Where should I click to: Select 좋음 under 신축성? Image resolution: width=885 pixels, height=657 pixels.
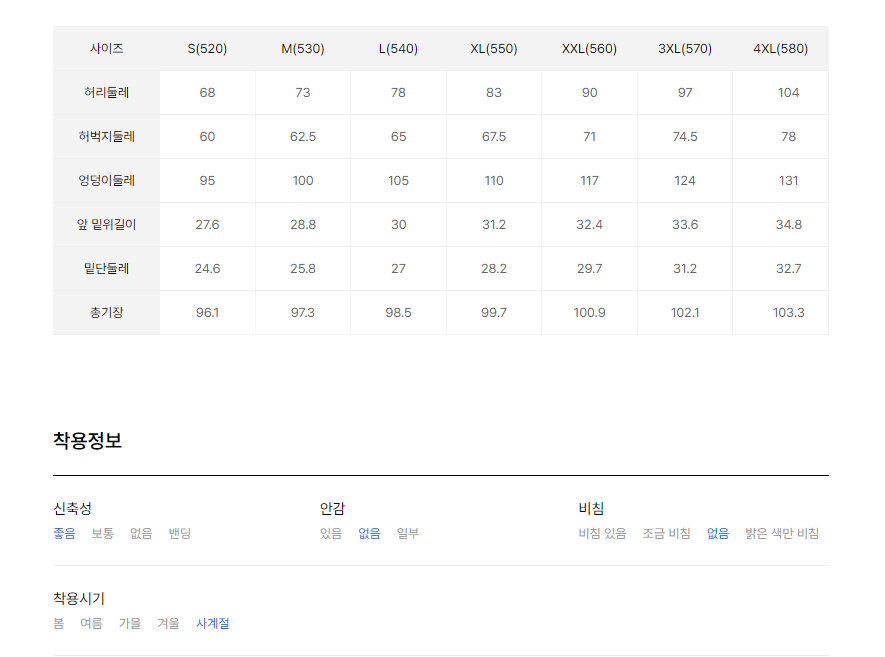64,533
